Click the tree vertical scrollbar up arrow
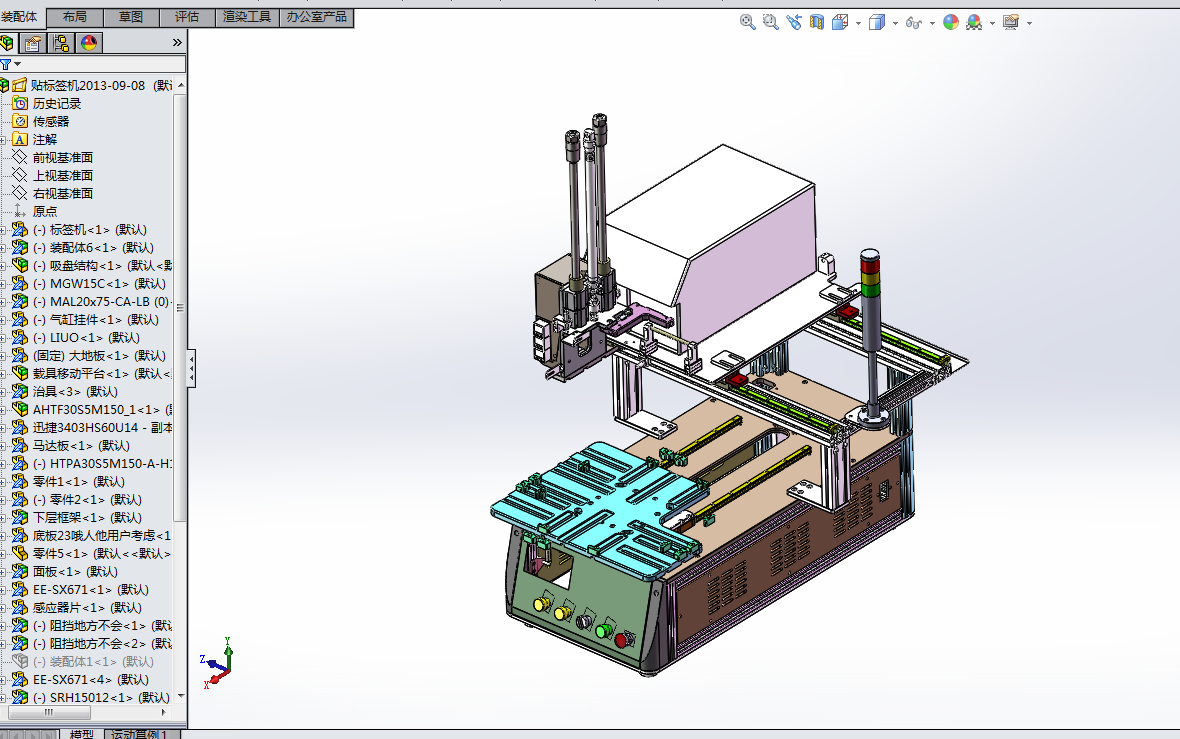 tap(181, 86)
